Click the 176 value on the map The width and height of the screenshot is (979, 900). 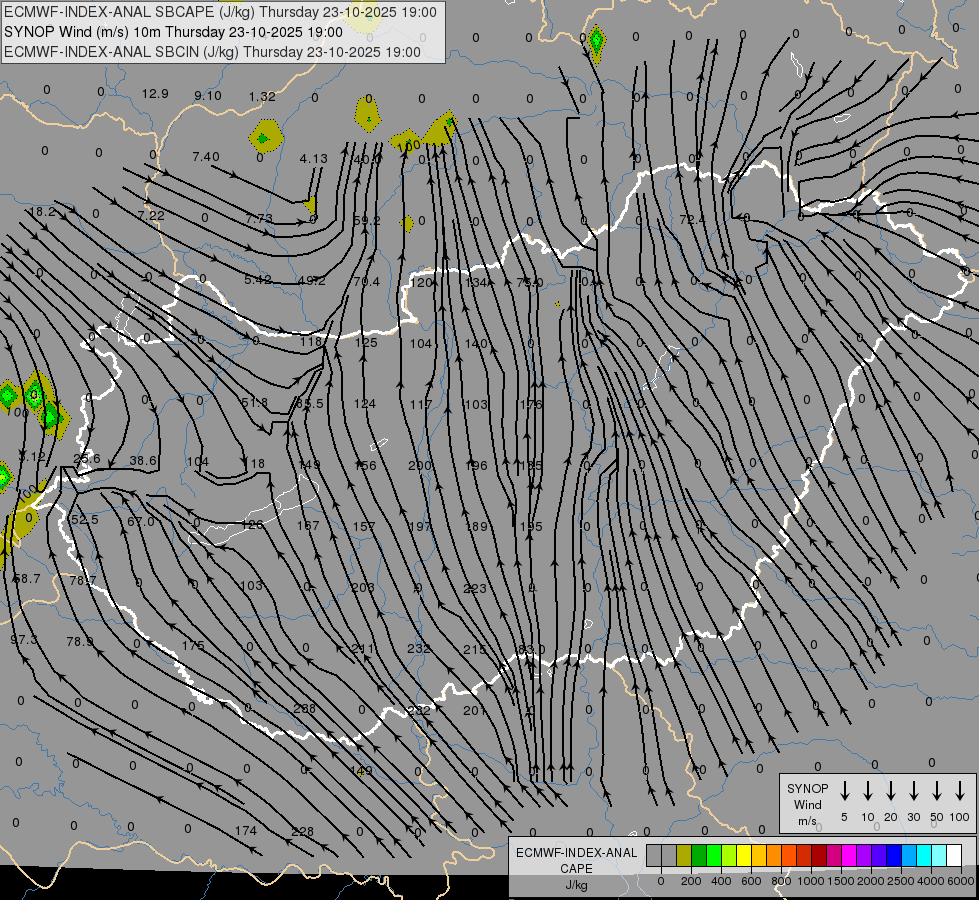point(531,404)
